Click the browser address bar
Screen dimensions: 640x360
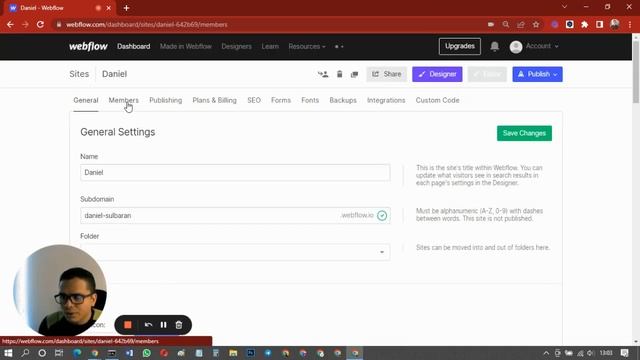click(269, 24)
